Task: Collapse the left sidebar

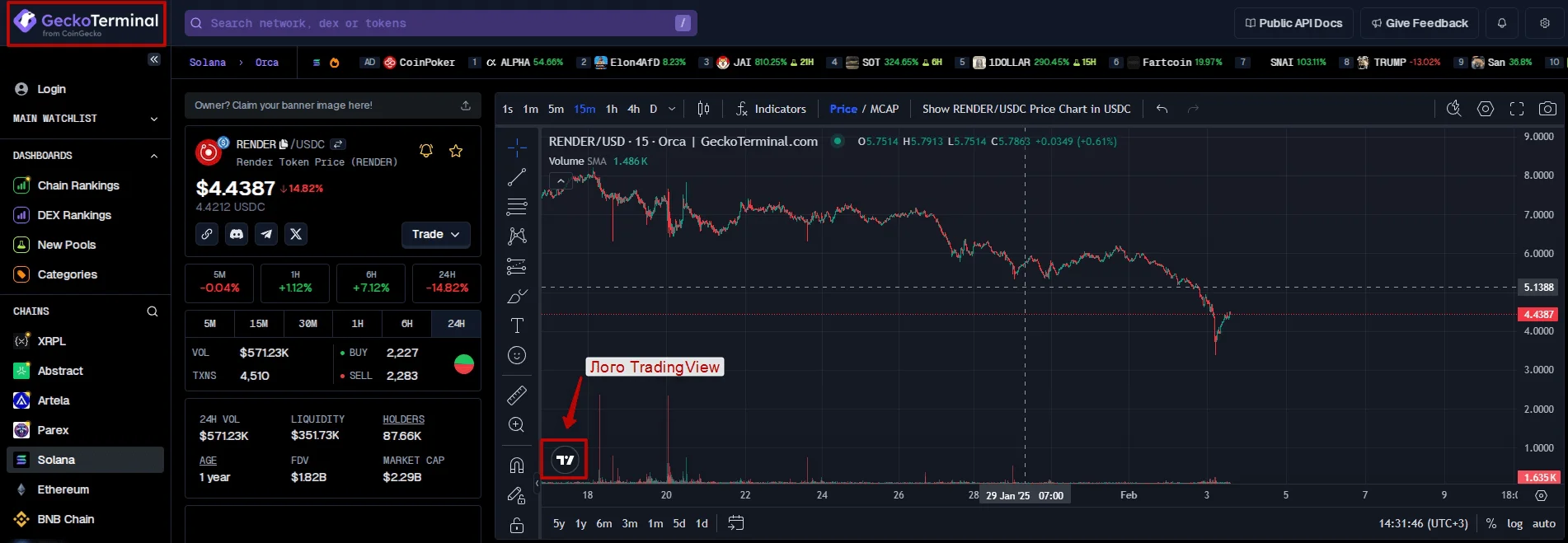Action: click(154, 59)
